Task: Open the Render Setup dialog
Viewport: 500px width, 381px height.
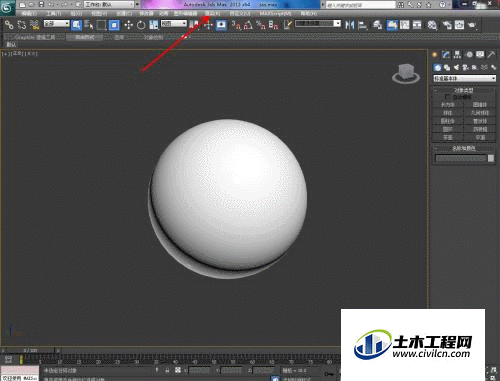Action: (x=447, y=25)
